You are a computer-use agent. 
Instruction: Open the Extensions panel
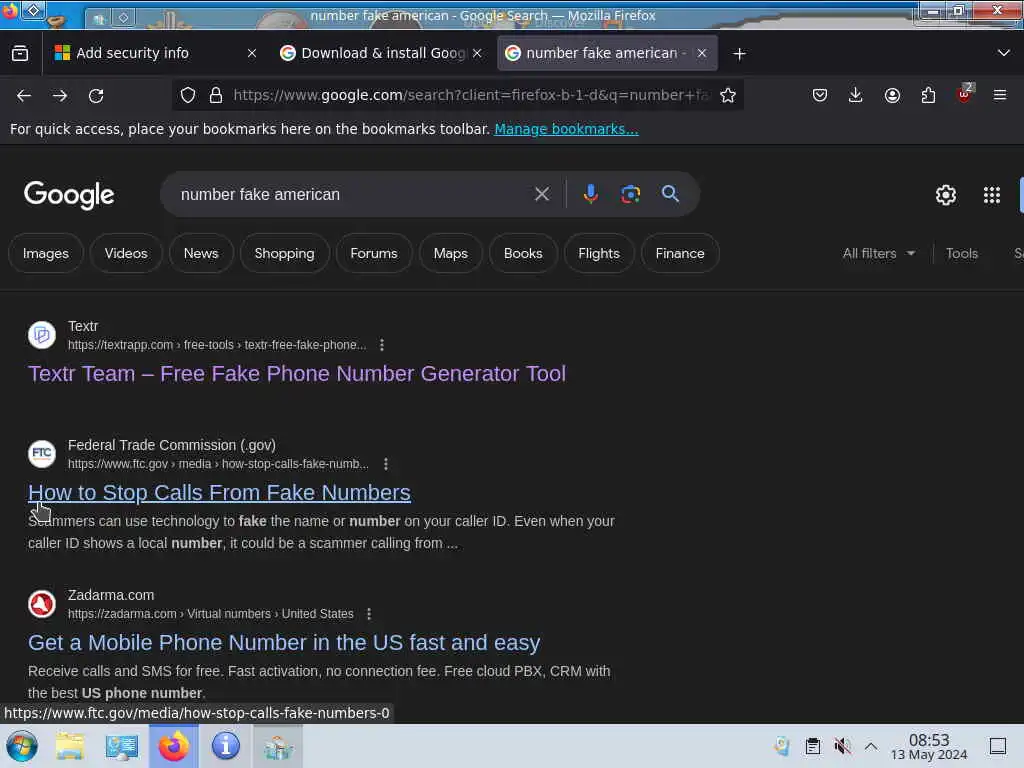tap(928, 95)
